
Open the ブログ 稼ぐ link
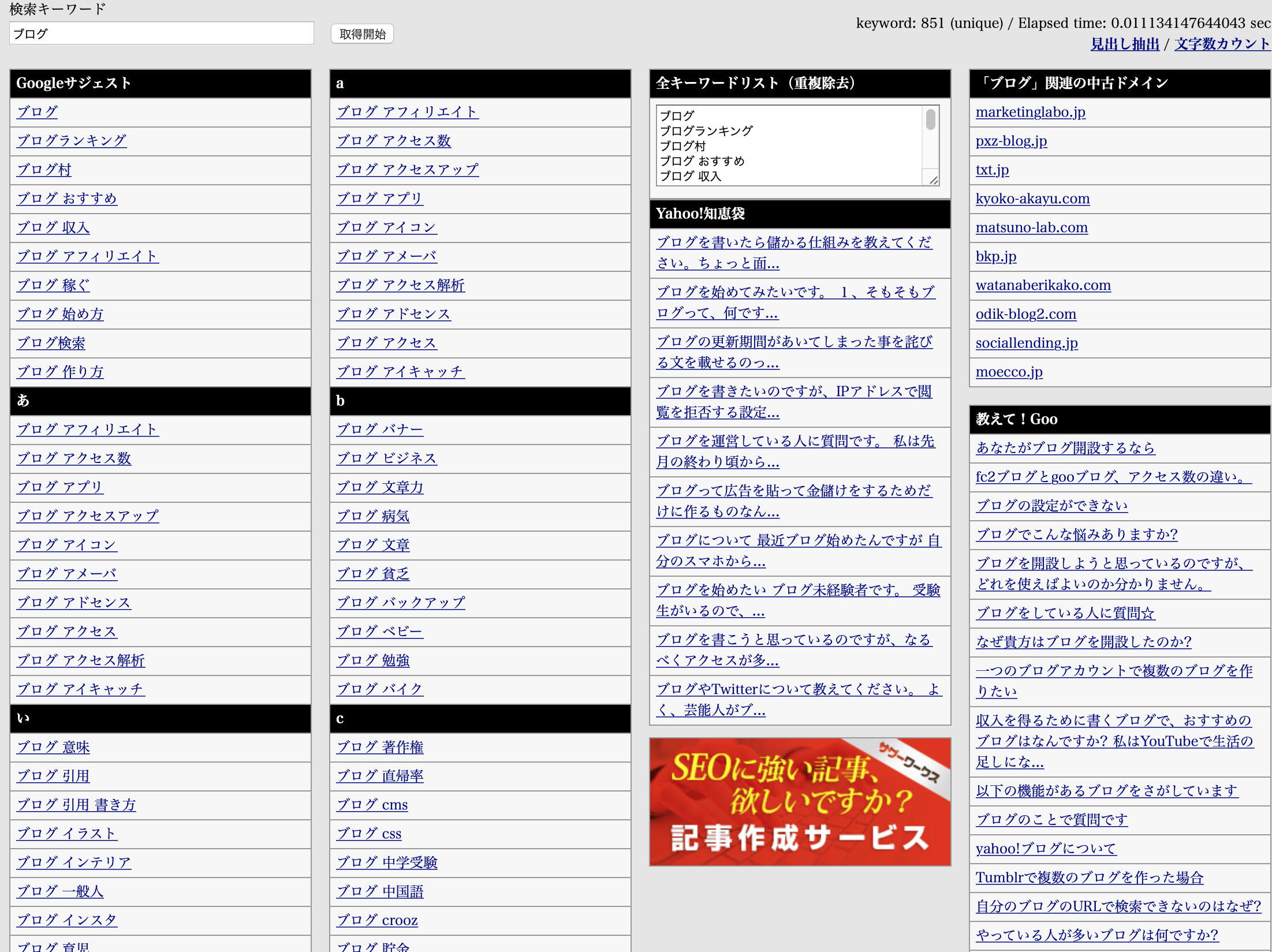point(53,285)
